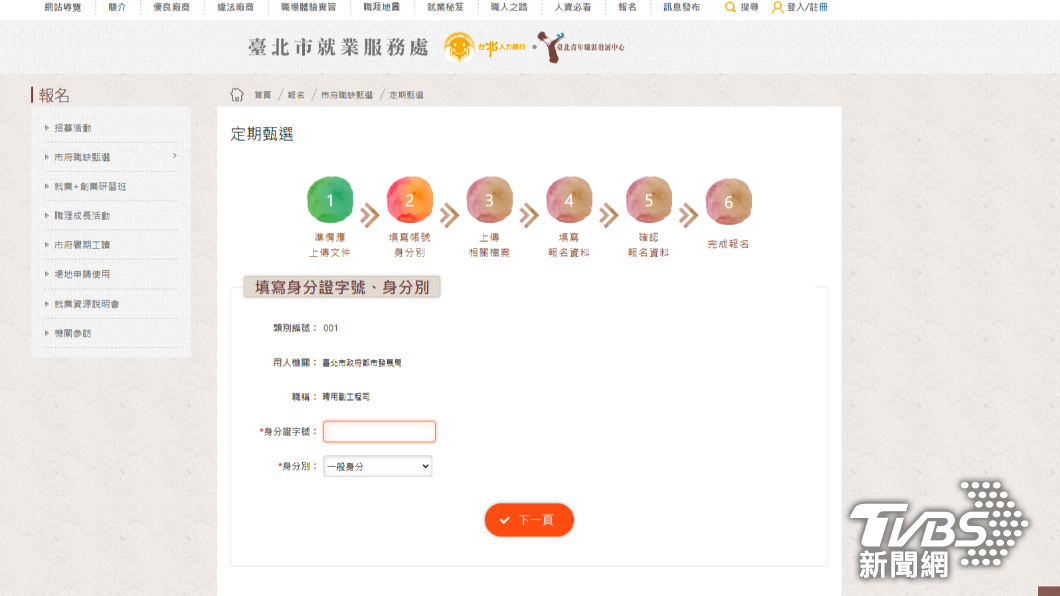Click step 5 circle 確認報名資料

click(x=649, y=200)
